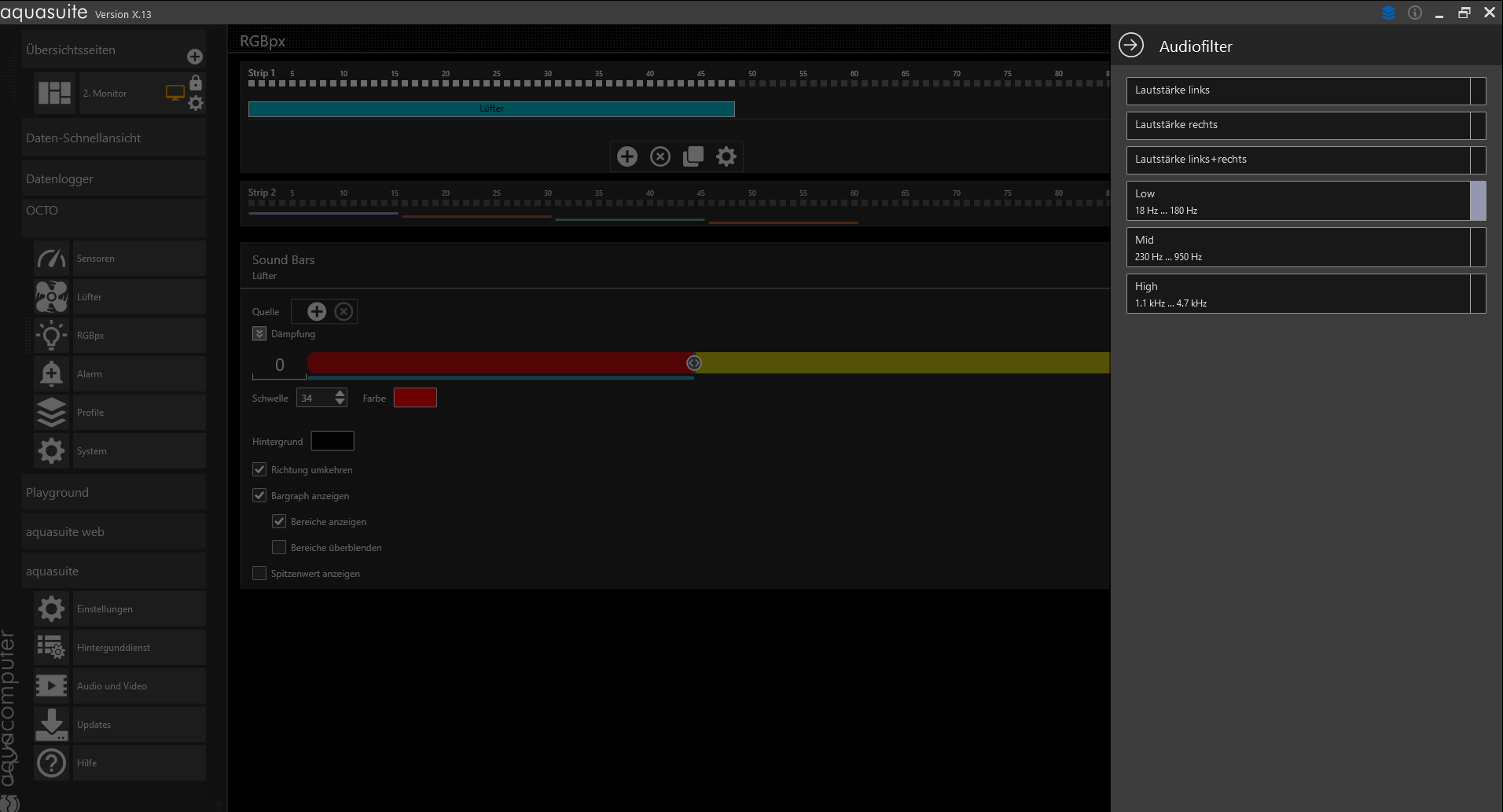Toggle the lock icon on 2. Monitor page
Viewport: 1503px width, 812px height.
pyautogui.click(x=196, y=83)
